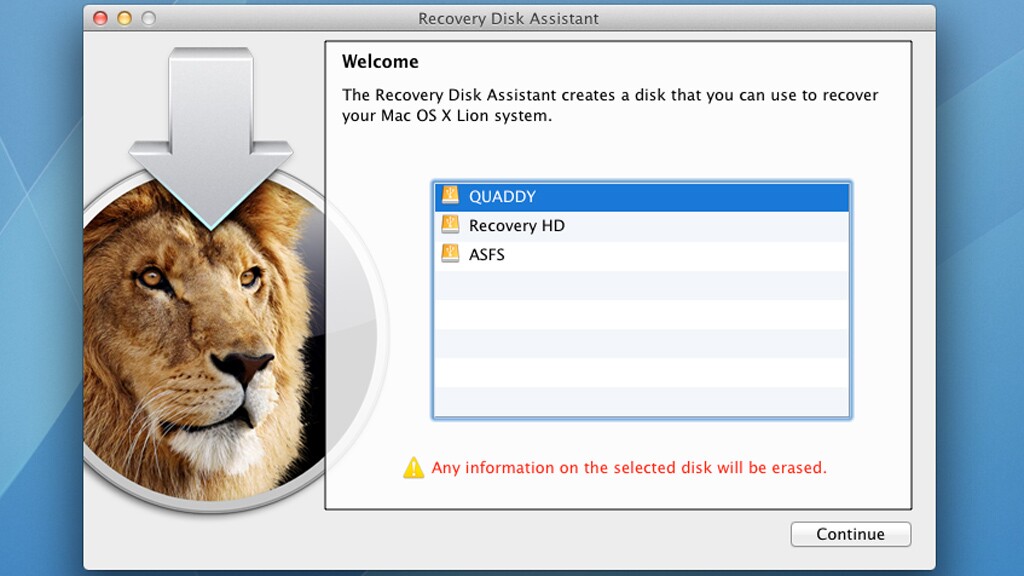Image resolution: width=1024 pixels, height=576 pixels.
Task: Click the orange drive icon beside Recovery HD
Action: (x=450, y=226)
